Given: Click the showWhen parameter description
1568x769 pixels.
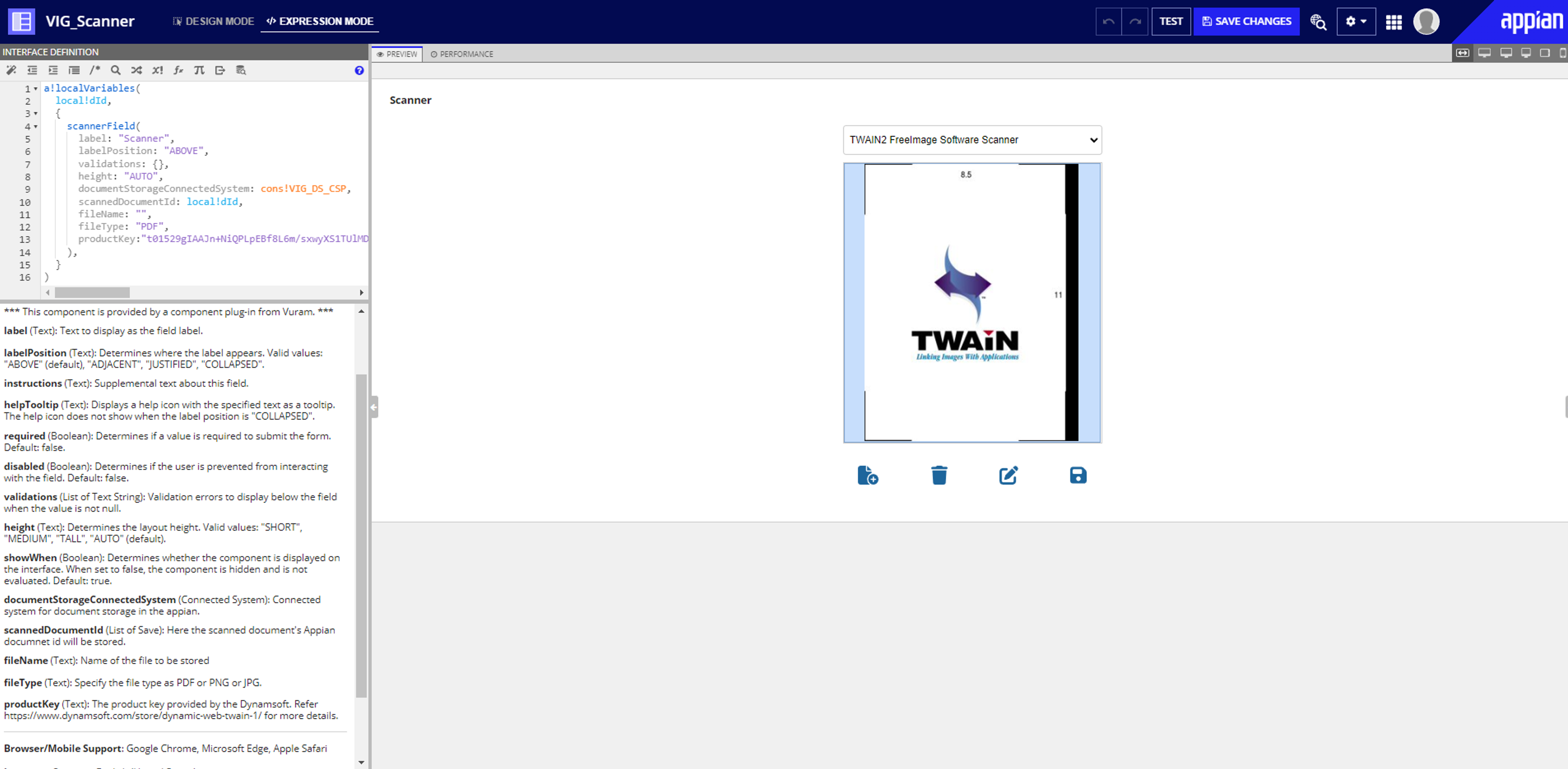Looking at the screenshot, I should coord(172,569).
